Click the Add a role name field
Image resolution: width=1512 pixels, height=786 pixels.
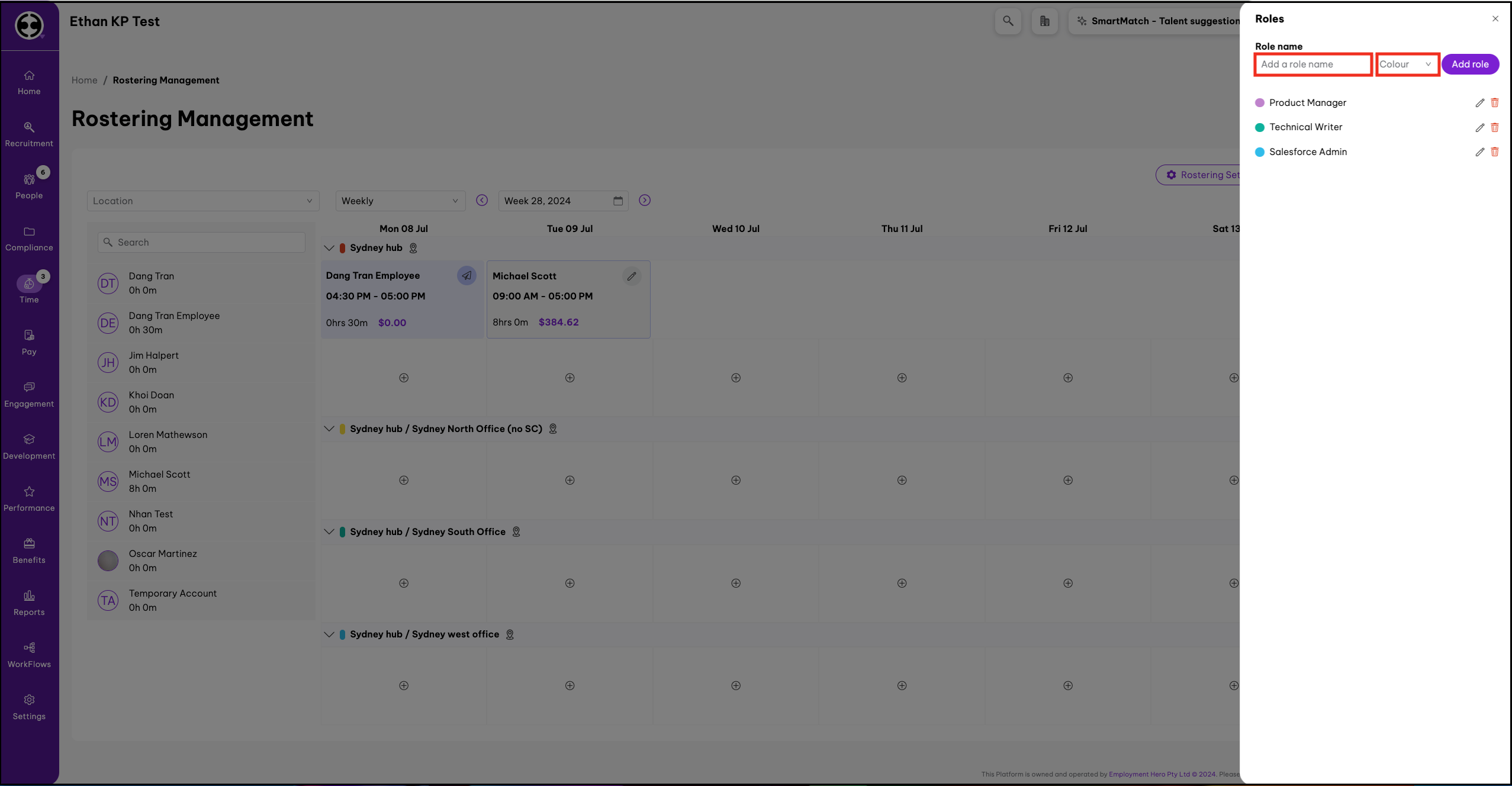pyautogui.click(x=1312, y=65)
